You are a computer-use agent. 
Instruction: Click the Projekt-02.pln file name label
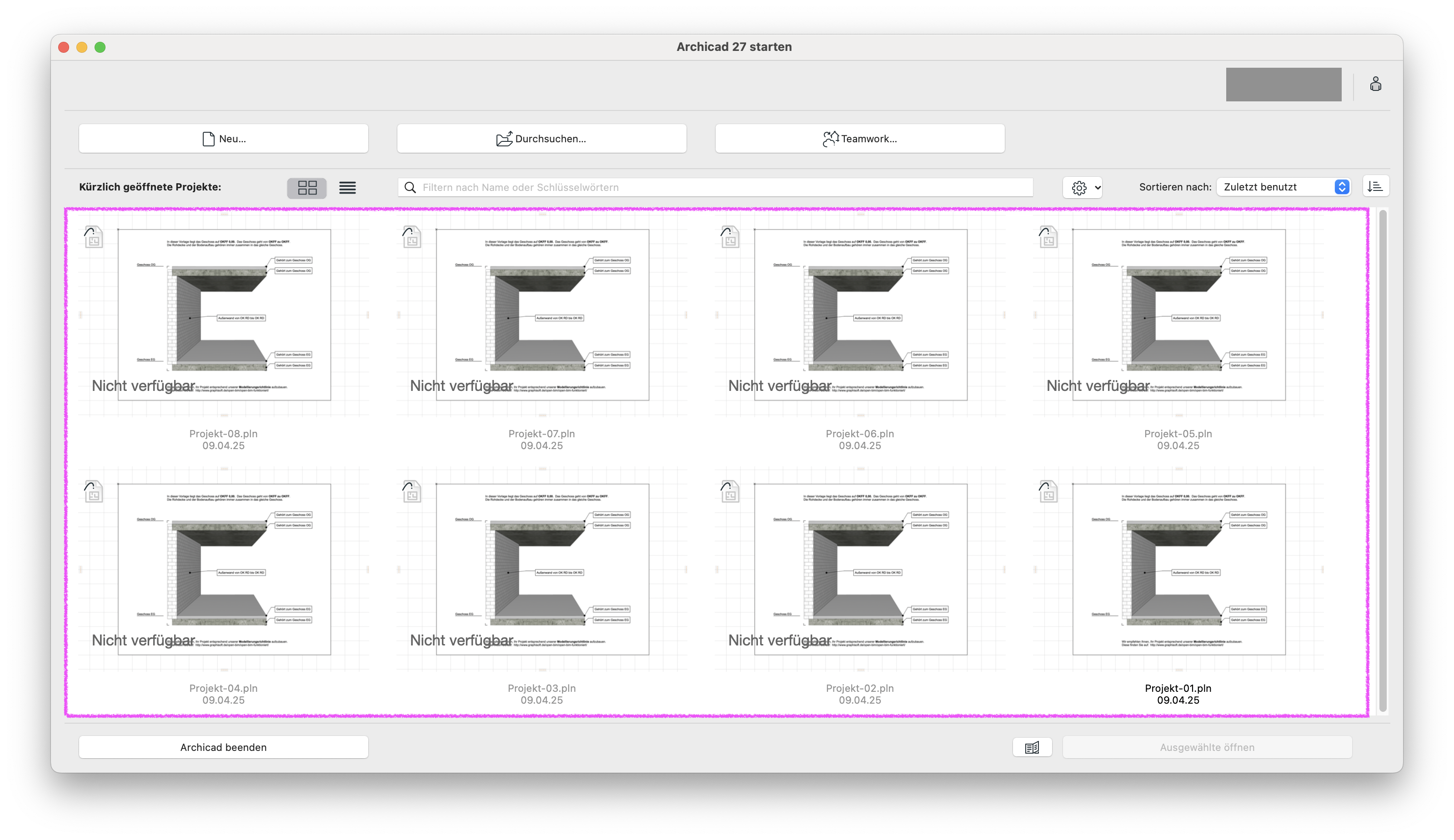[x=860, y=688]
